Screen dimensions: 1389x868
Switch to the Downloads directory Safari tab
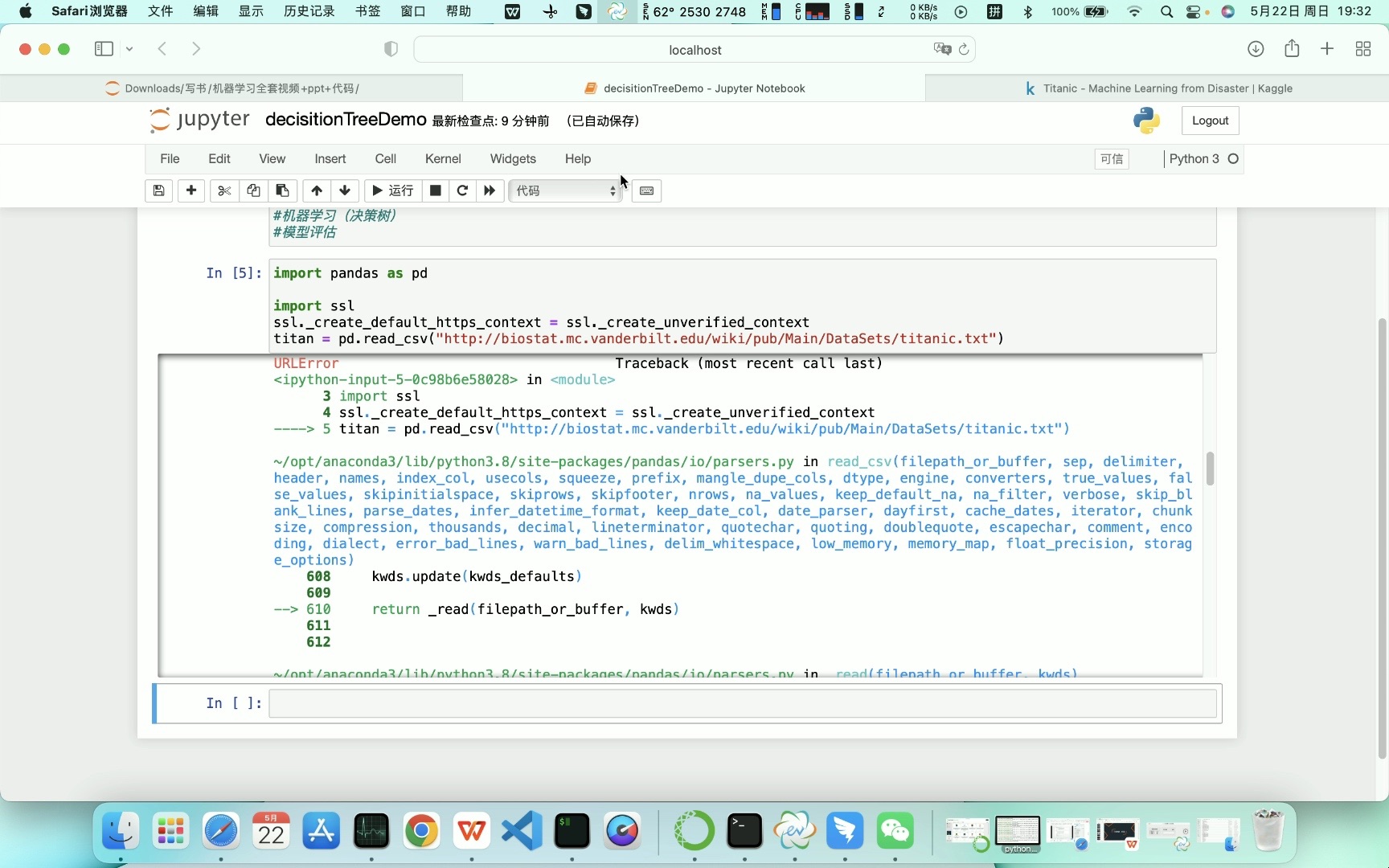coord(231,88)
